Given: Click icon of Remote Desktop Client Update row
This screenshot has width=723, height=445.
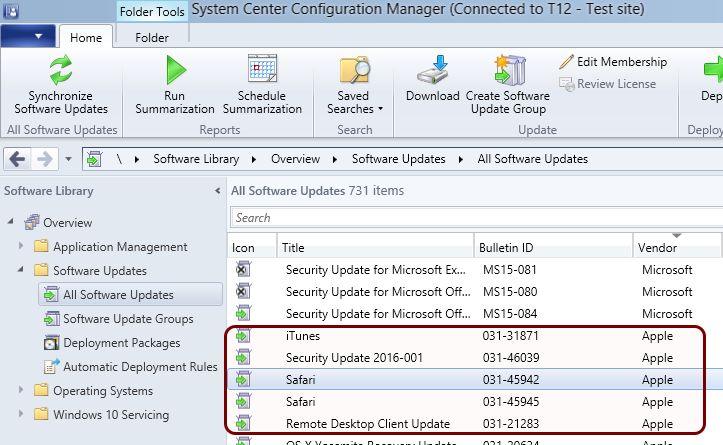Looking at the screenshot, I should [243, 423].
